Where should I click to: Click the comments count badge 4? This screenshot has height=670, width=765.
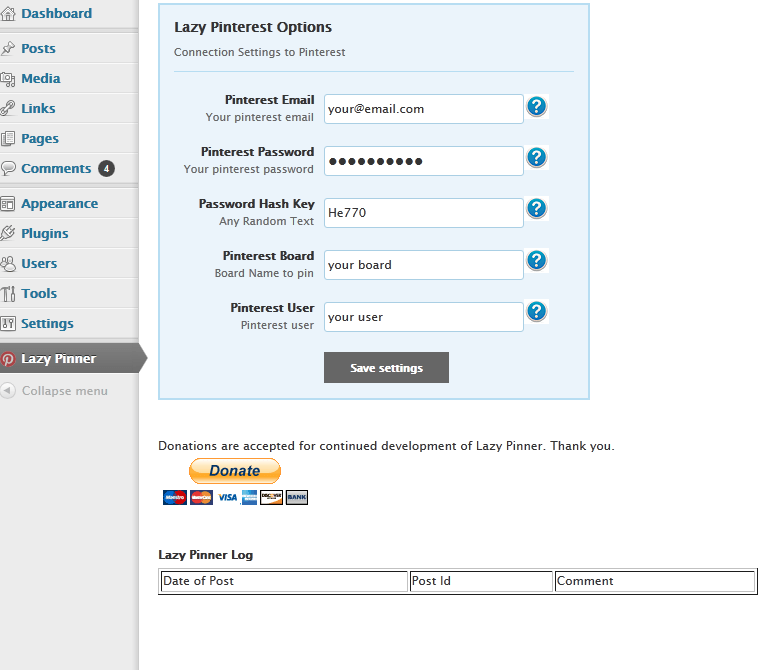(106, 168)
